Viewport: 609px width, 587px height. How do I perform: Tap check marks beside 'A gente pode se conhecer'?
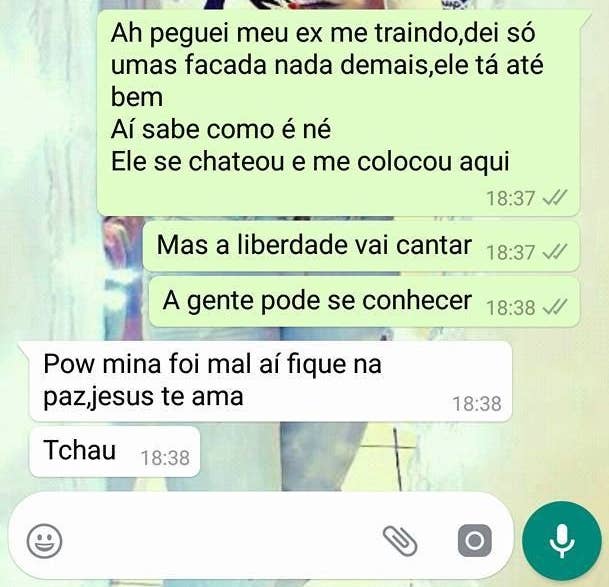(x=555, y=307)
